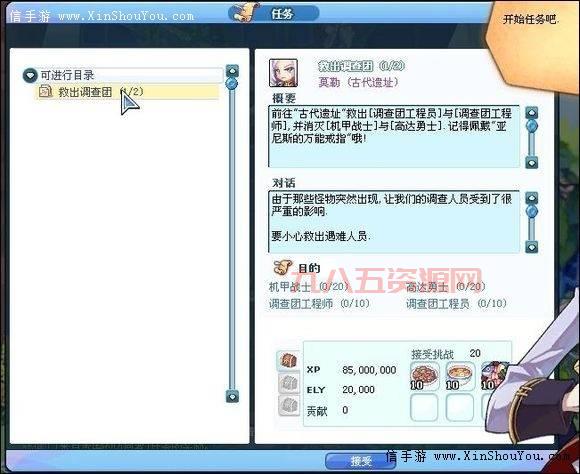Click the first meat dish reward item
Image resolution: width=580 pixels, height=474 pixels.
coord(425,376)
